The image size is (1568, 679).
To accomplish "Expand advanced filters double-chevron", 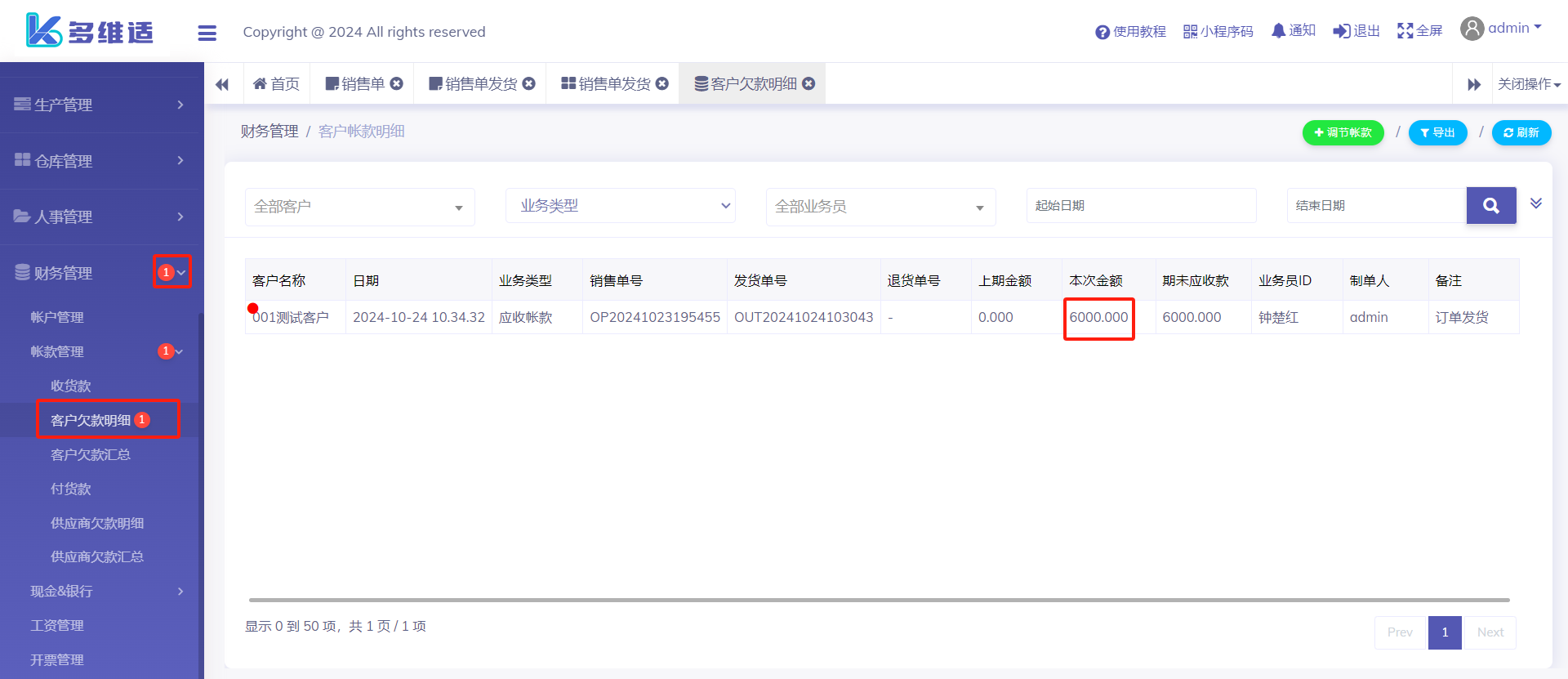I will pyautogui.click(x=1535, y=203).
